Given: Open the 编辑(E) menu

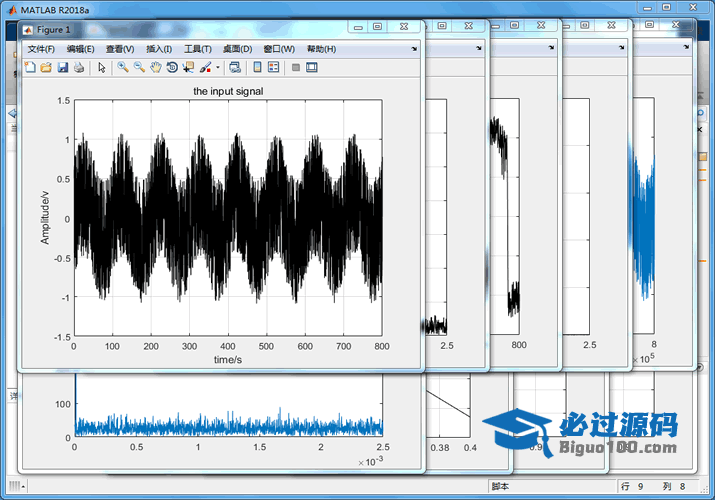Looking at the screenshot, I should 80,49.
